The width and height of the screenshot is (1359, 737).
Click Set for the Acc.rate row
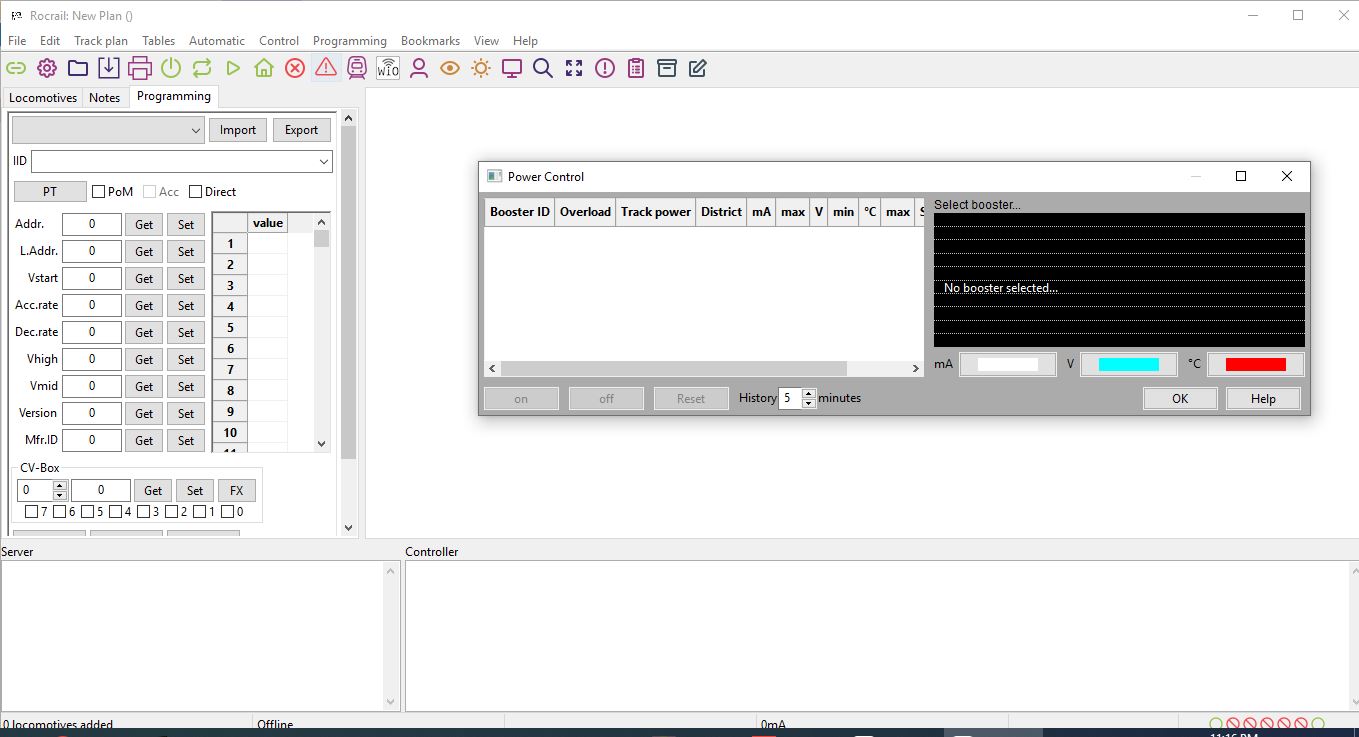click(x=186, y=305)
